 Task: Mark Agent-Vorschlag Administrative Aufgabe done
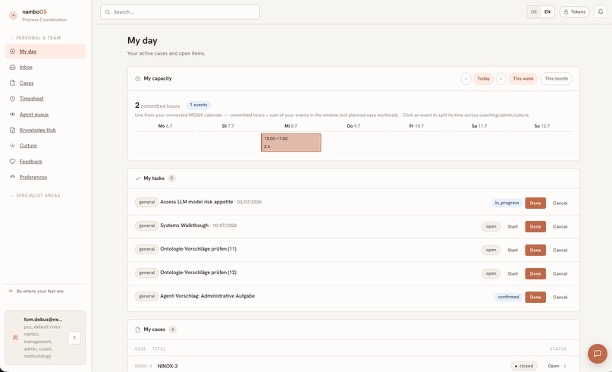click(x=535, y=297)
